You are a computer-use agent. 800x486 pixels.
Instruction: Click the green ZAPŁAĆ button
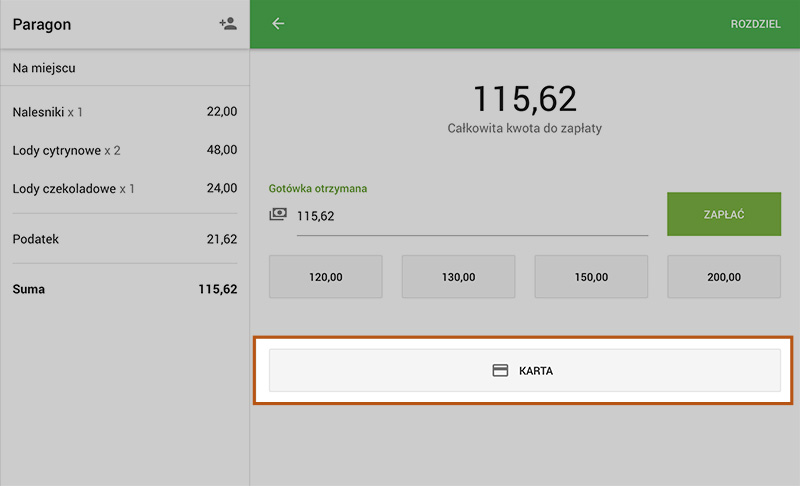click(723, 214)
